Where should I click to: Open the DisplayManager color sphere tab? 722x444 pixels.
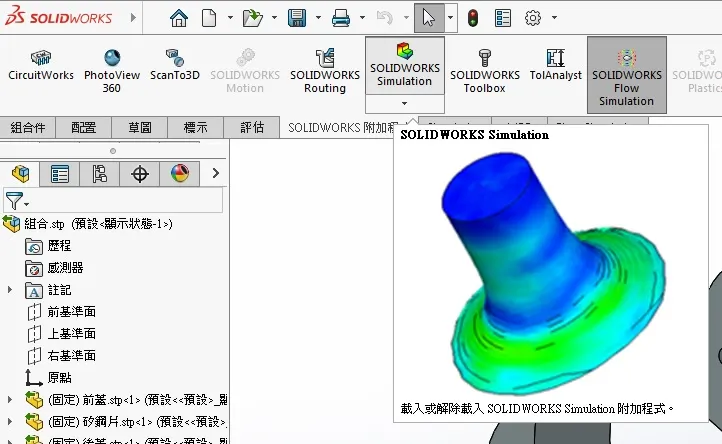point(180,174)
